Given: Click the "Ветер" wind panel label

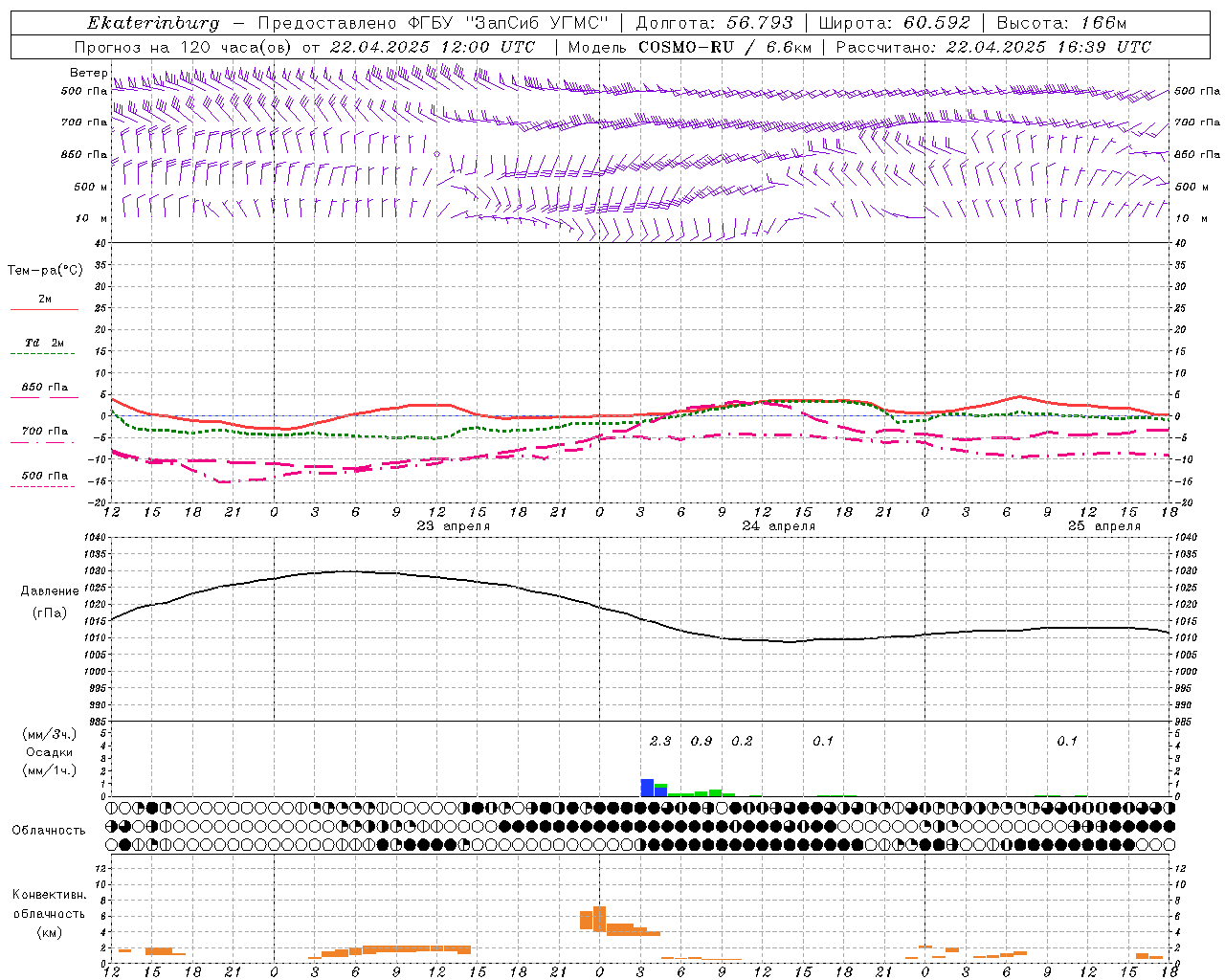Looking at the screenshot, I should click(x=89, y=73).
